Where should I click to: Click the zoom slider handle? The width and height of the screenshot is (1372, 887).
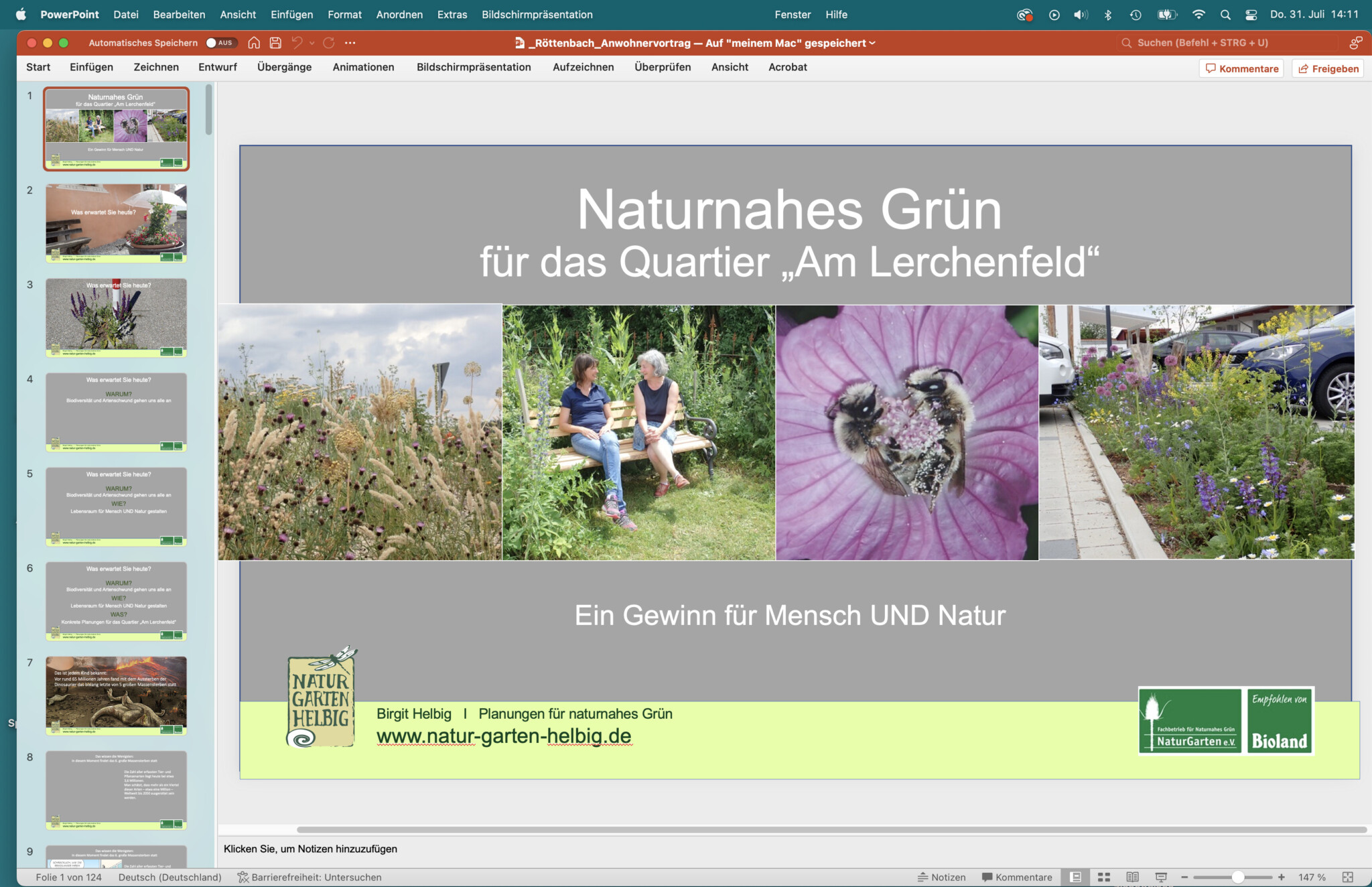click(1237, 877)
